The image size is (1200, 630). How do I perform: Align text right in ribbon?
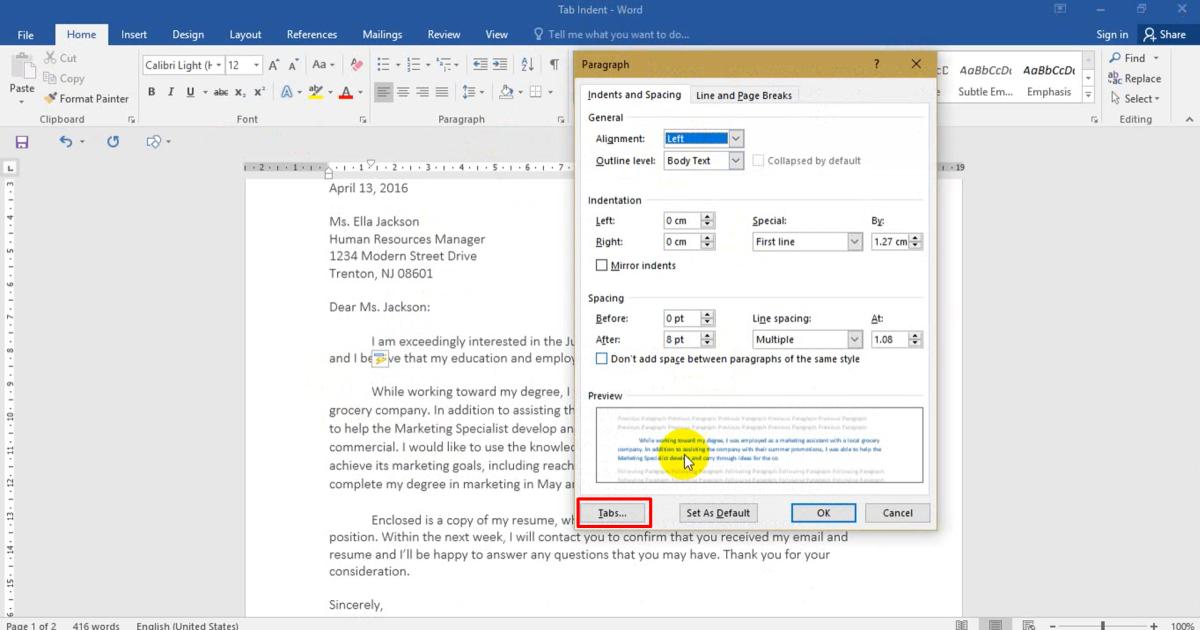click(x=422, y=92)
